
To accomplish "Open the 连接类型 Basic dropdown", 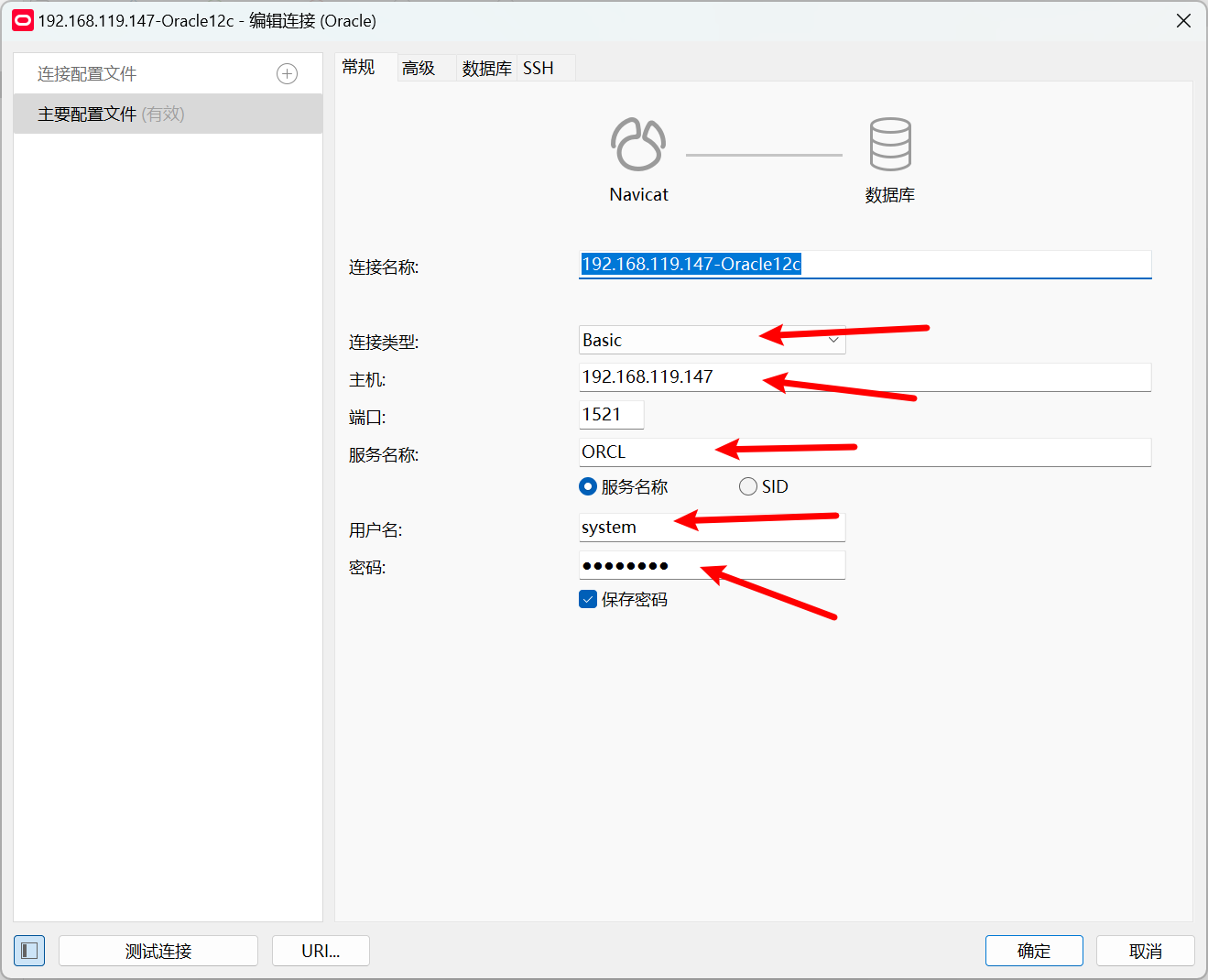I will coord(712,340).
